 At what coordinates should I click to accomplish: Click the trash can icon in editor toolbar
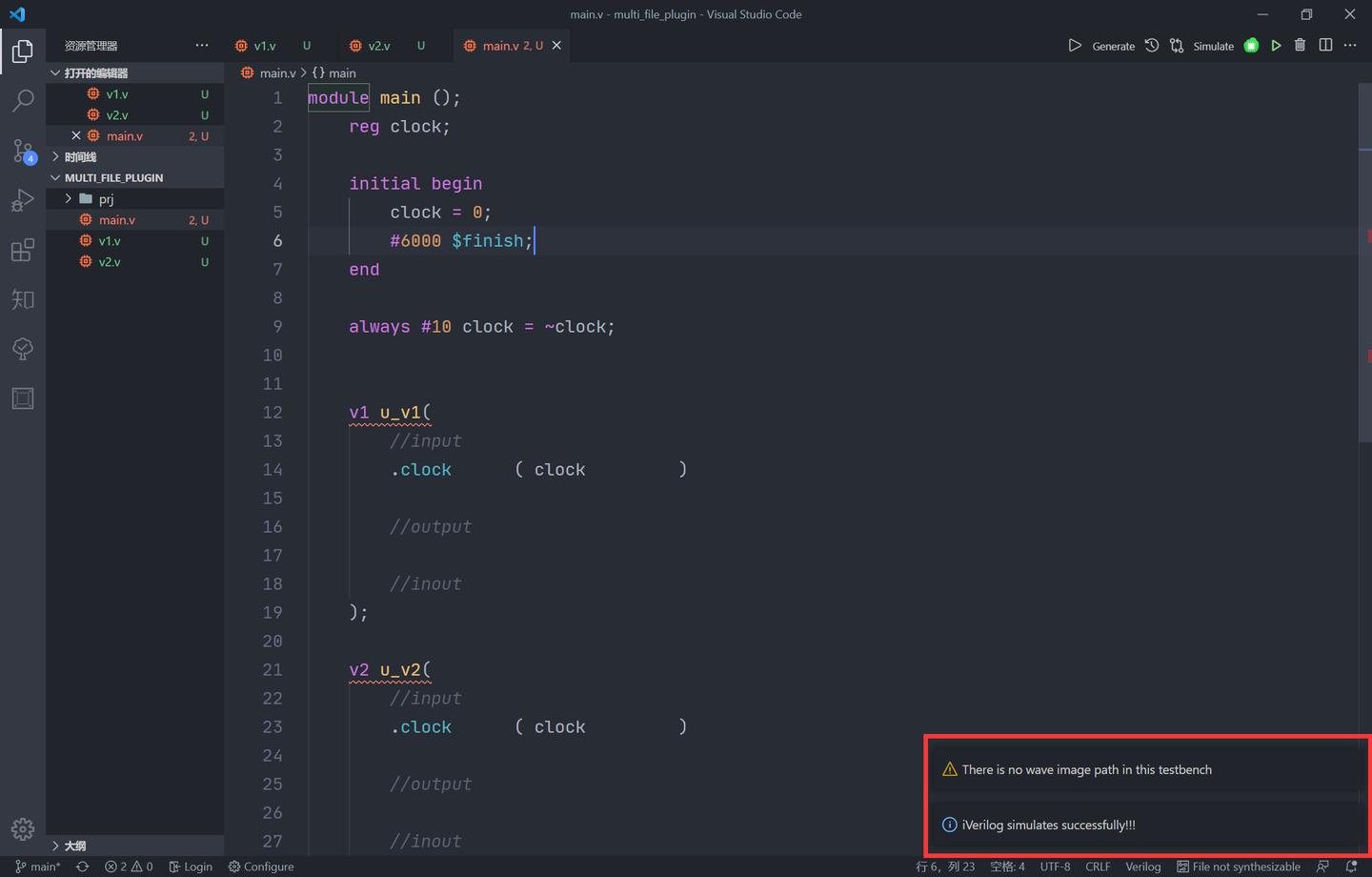click(x=1300, y=46)
